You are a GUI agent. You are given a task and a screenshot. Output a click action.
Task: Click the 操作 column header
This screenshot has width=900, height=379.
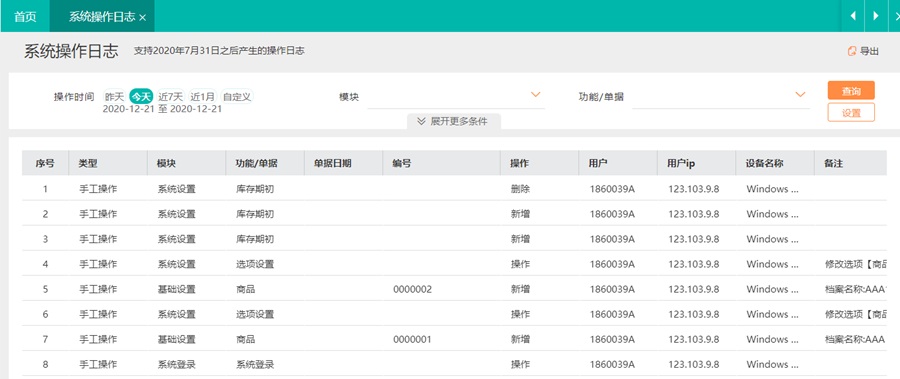(519, 164)
